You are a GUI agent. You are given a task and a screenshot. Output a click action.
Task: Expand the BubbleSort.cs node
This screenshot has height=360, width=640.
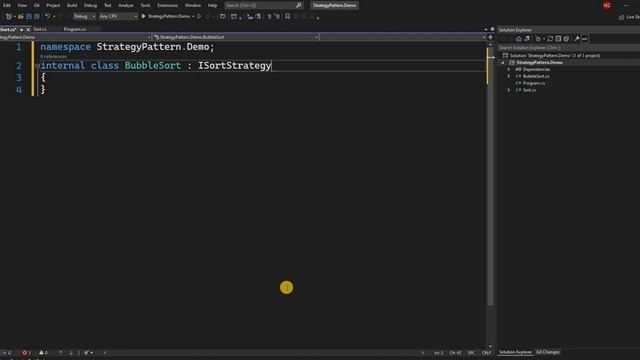509,76
